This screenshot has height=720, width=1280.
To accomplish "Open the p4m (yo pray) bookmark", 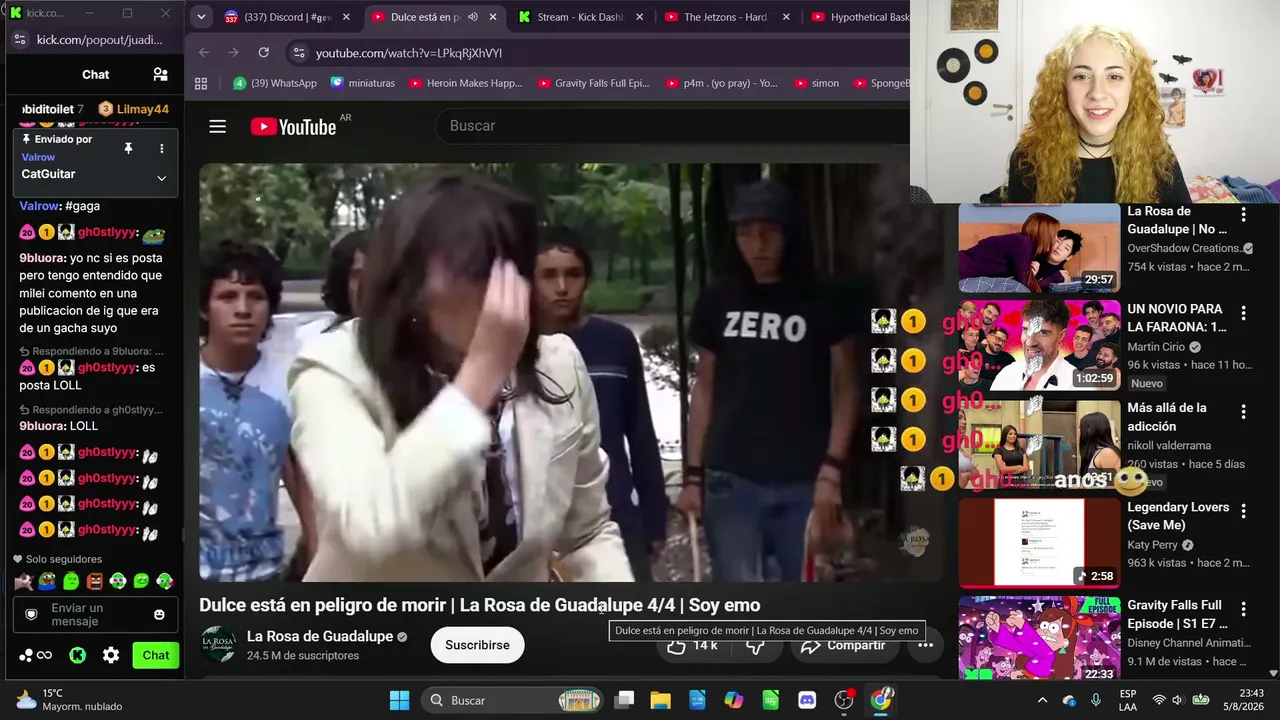I will [x=721, y=83].
